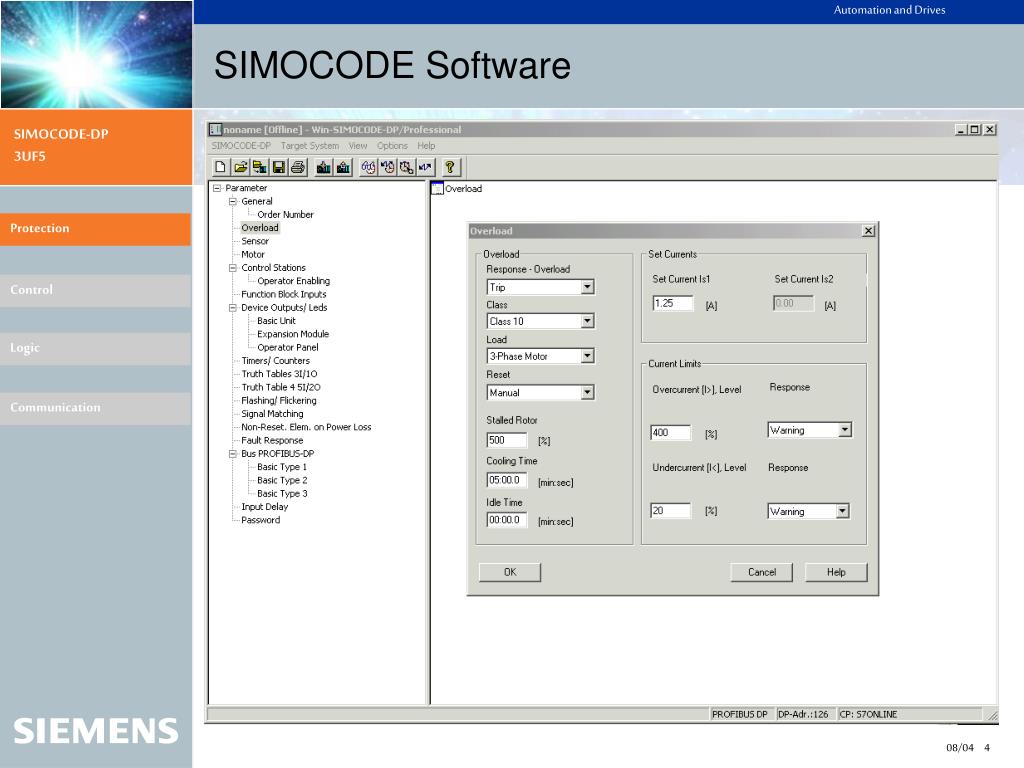This screenshot has width=1024, height=768.
Task: Select Operator Panel in the tree
Action: click(287, 347)
